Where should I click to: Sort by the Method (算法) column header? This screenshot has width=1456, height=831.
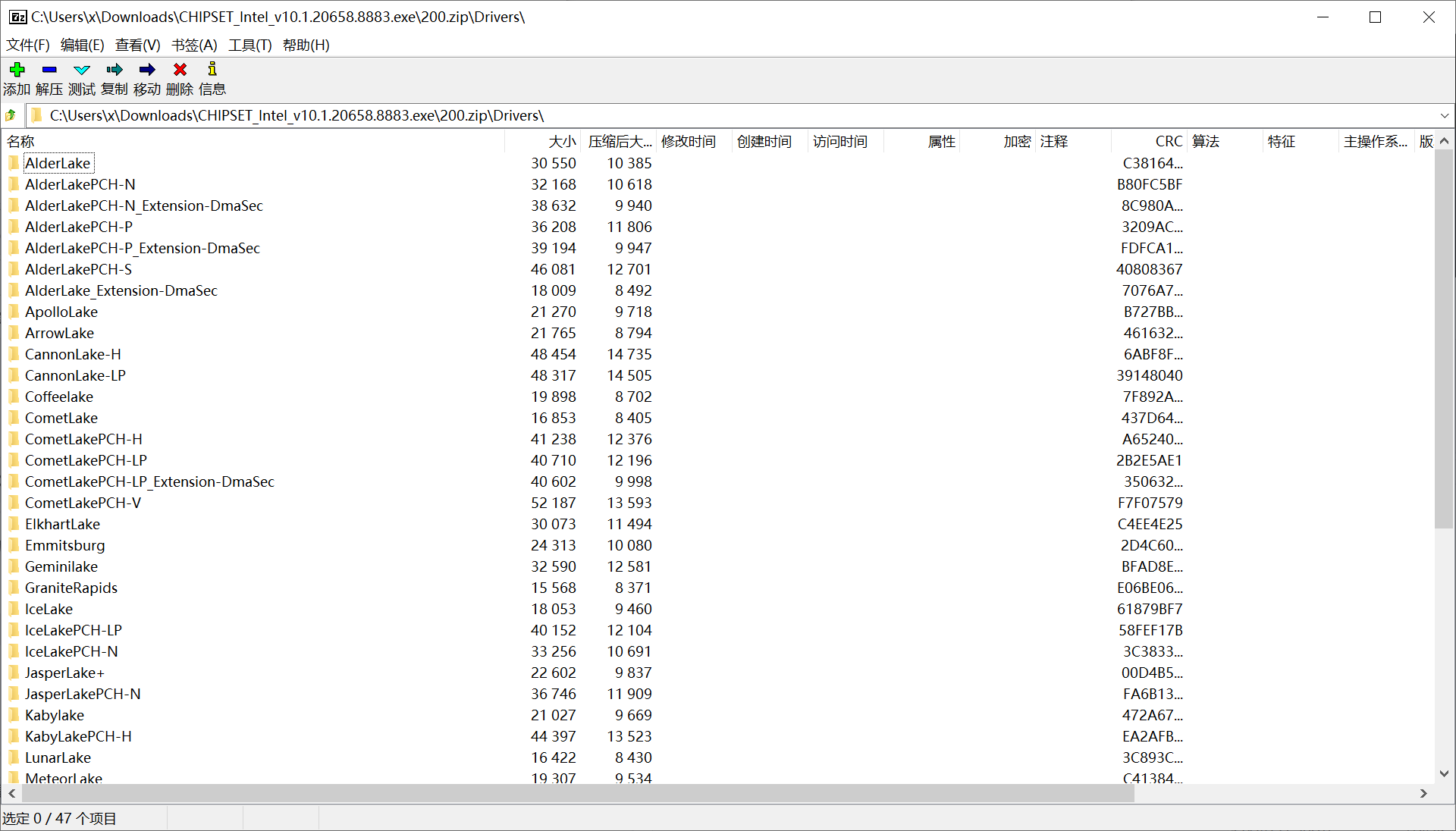pos(1225,142)
